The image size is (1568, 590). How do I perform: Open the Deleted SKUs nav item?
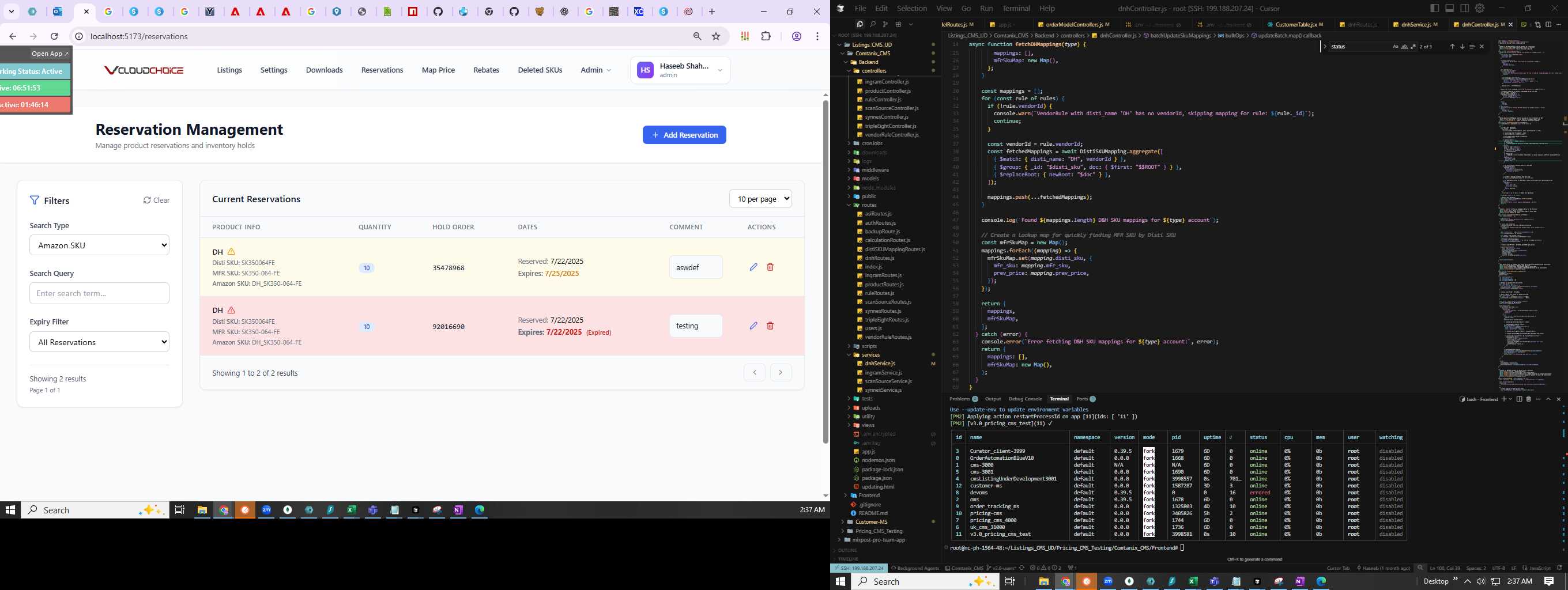coord(540,70)
